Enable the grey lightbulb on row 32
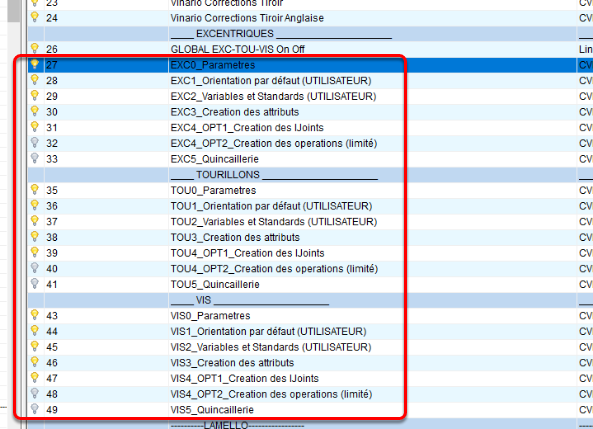 point(34,143)
